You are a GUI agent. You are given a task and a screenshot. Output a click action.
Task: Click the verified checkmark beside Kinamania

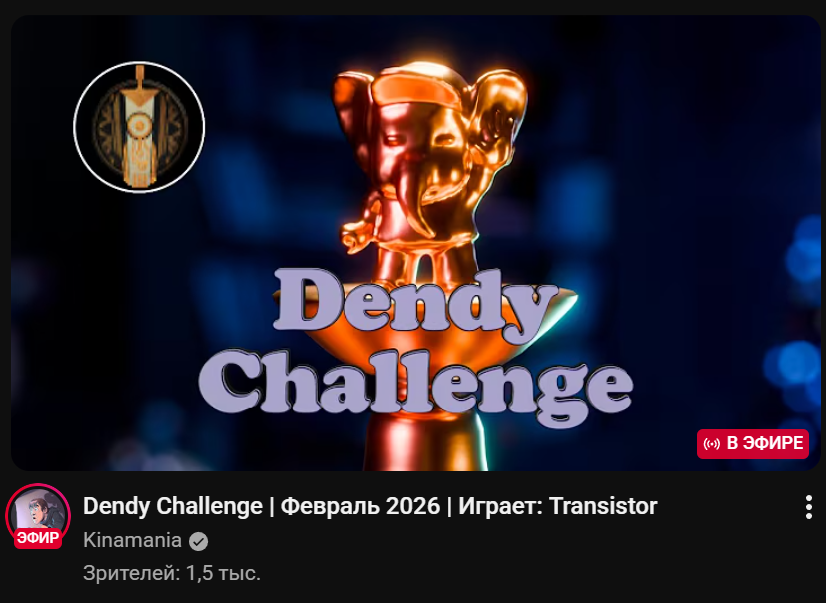(199, 541)
